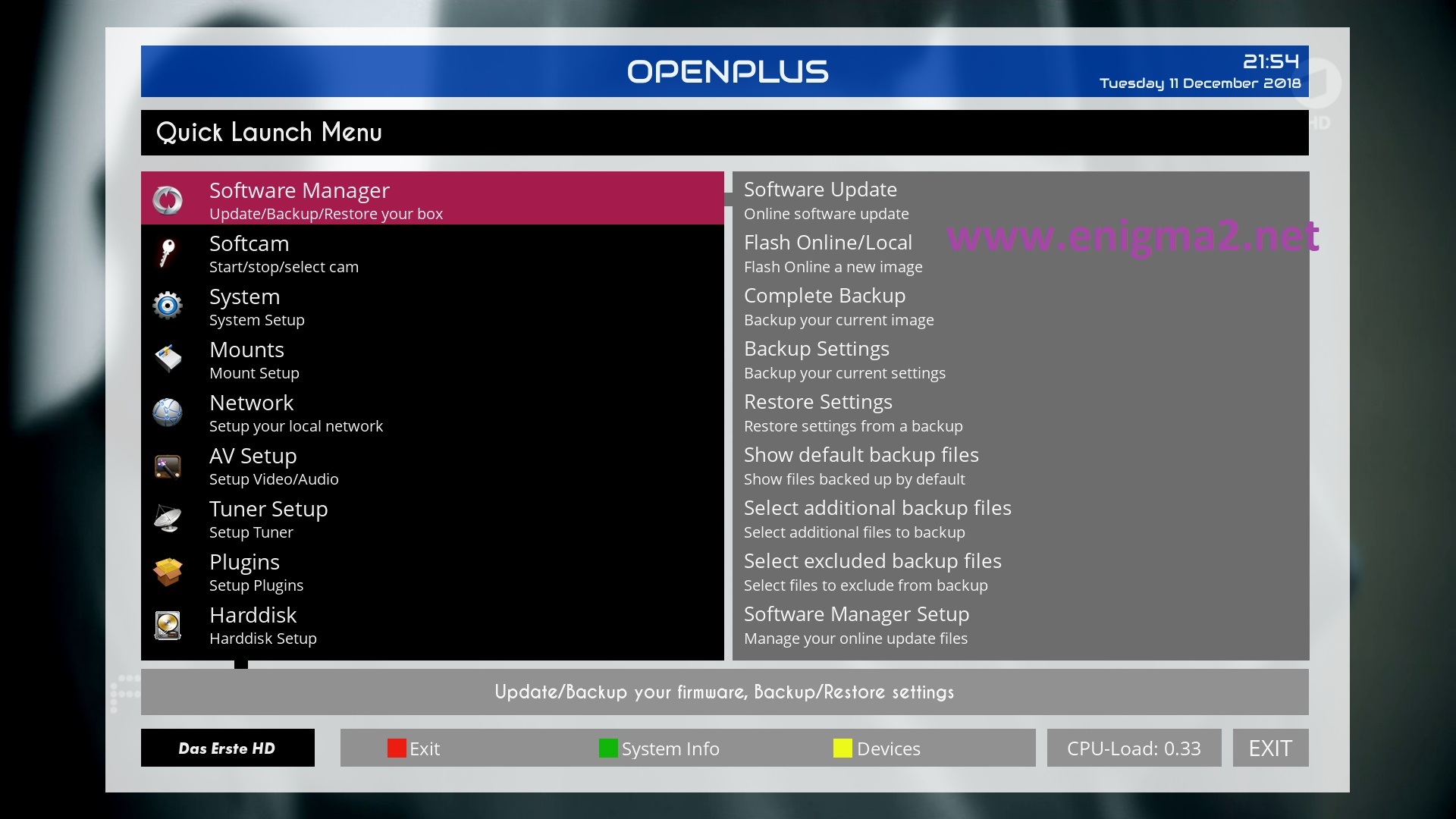Open the Softcam menu entry
The image size is (1456, 819).
pyautogui.click(x=432, y=253)
